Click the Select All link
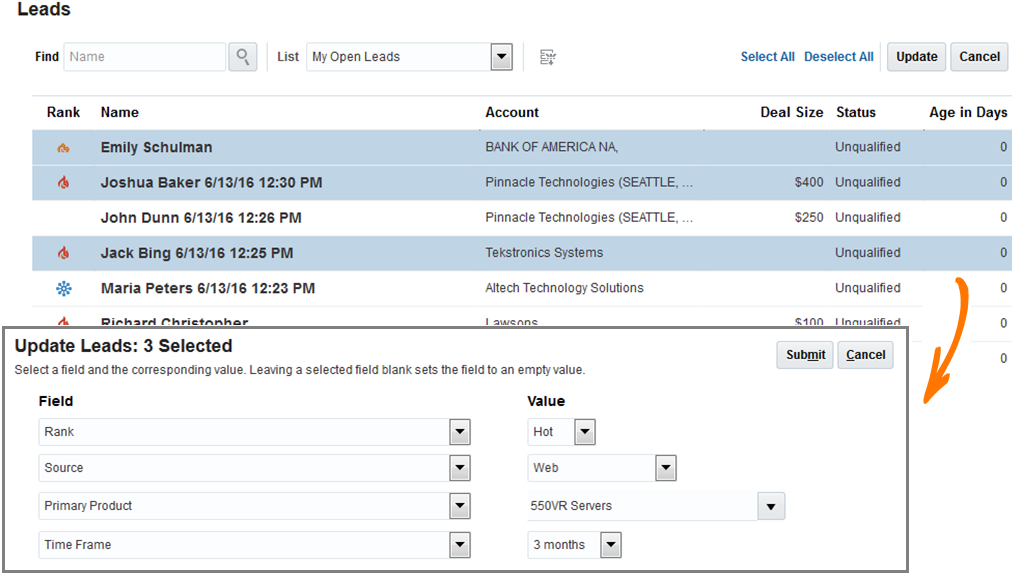Screen dimensions: 1013x575 pos(767,57)
